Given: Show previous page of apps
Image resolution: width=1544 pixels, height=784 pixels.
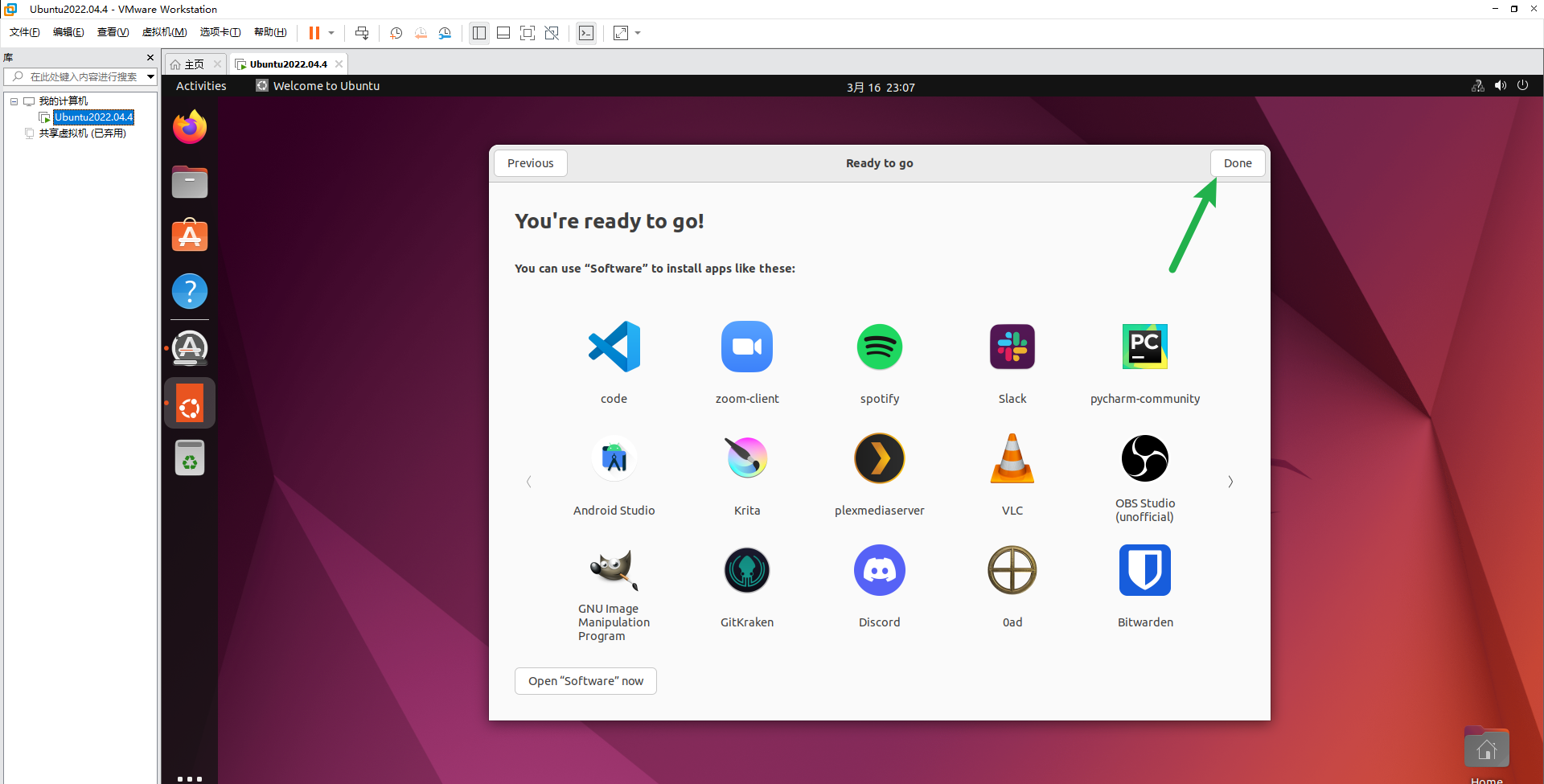Looking at the screenshot, I should [x=528, y=482].
